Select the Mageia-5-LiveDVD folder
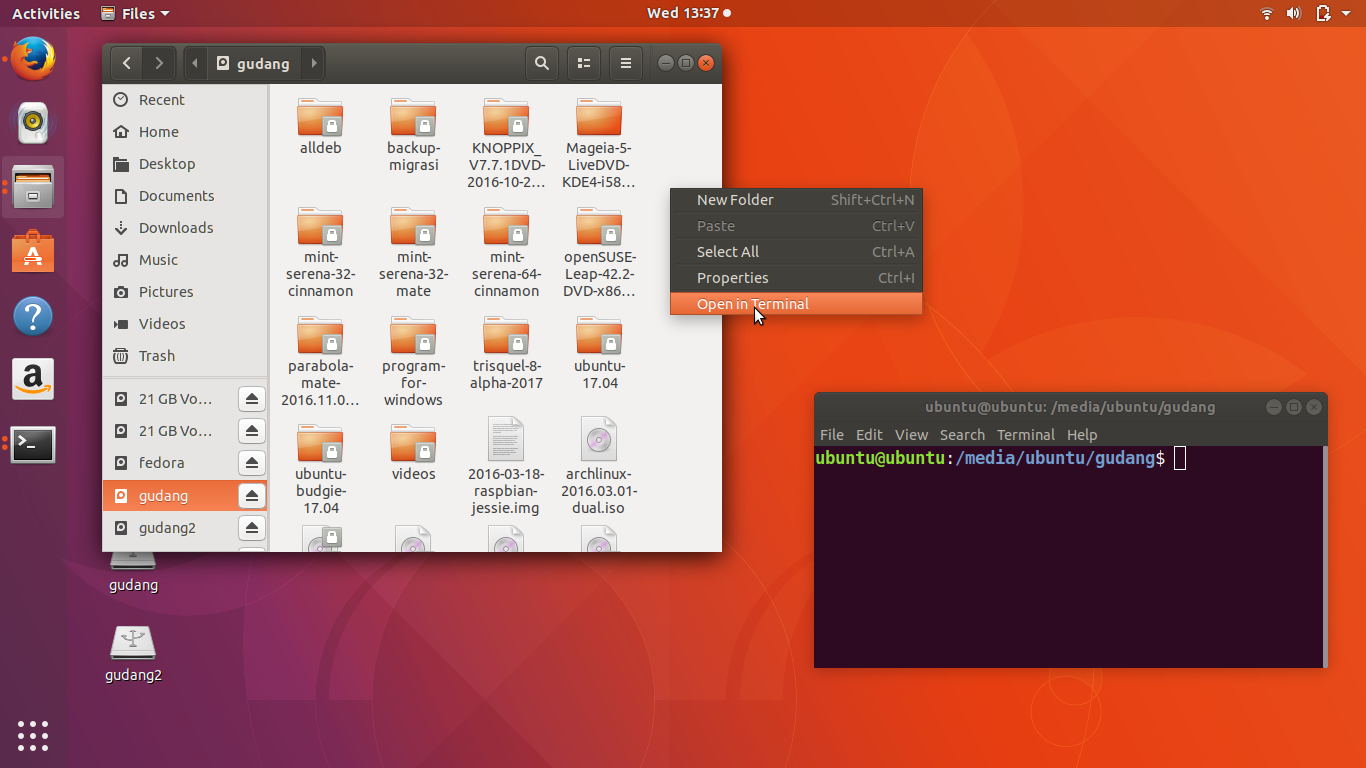 tap(599, 144)
